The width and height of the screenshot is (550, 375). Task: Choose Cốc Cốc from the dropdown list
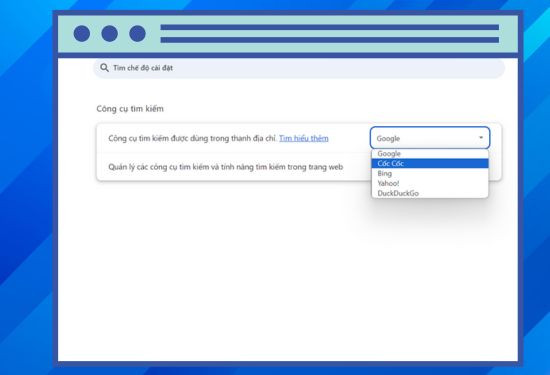click(x=430, y=163)
